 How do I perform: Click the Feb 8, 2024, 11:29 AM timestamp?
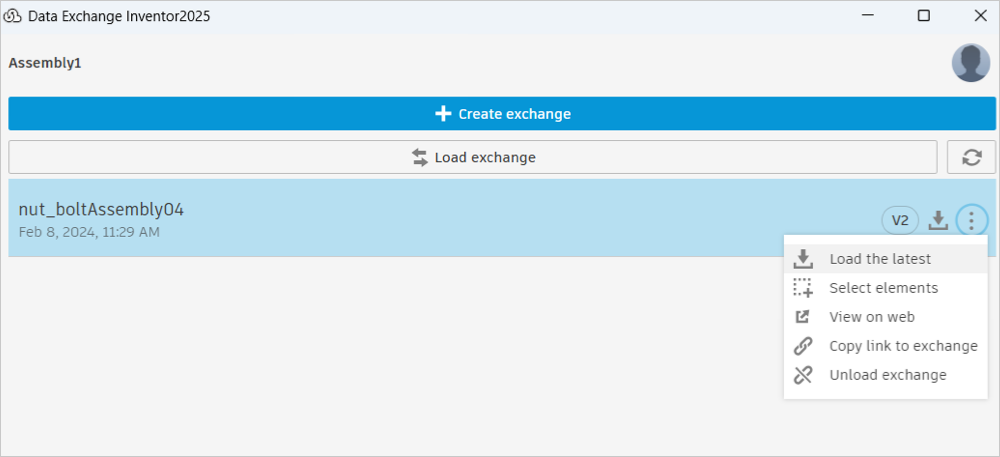coord(89,232)
